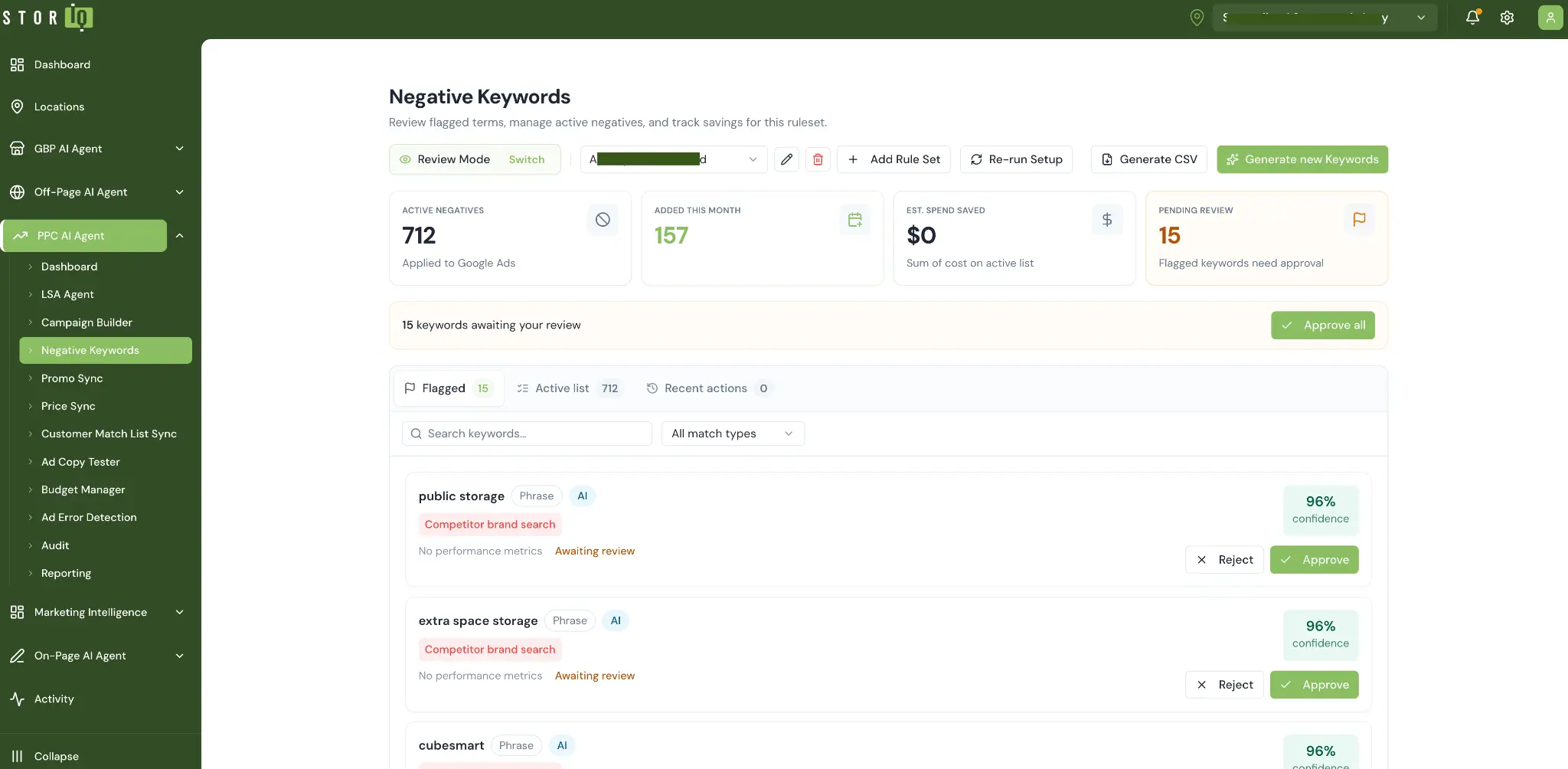
Task: Open notifications bell
Action: click(1472, 18)
